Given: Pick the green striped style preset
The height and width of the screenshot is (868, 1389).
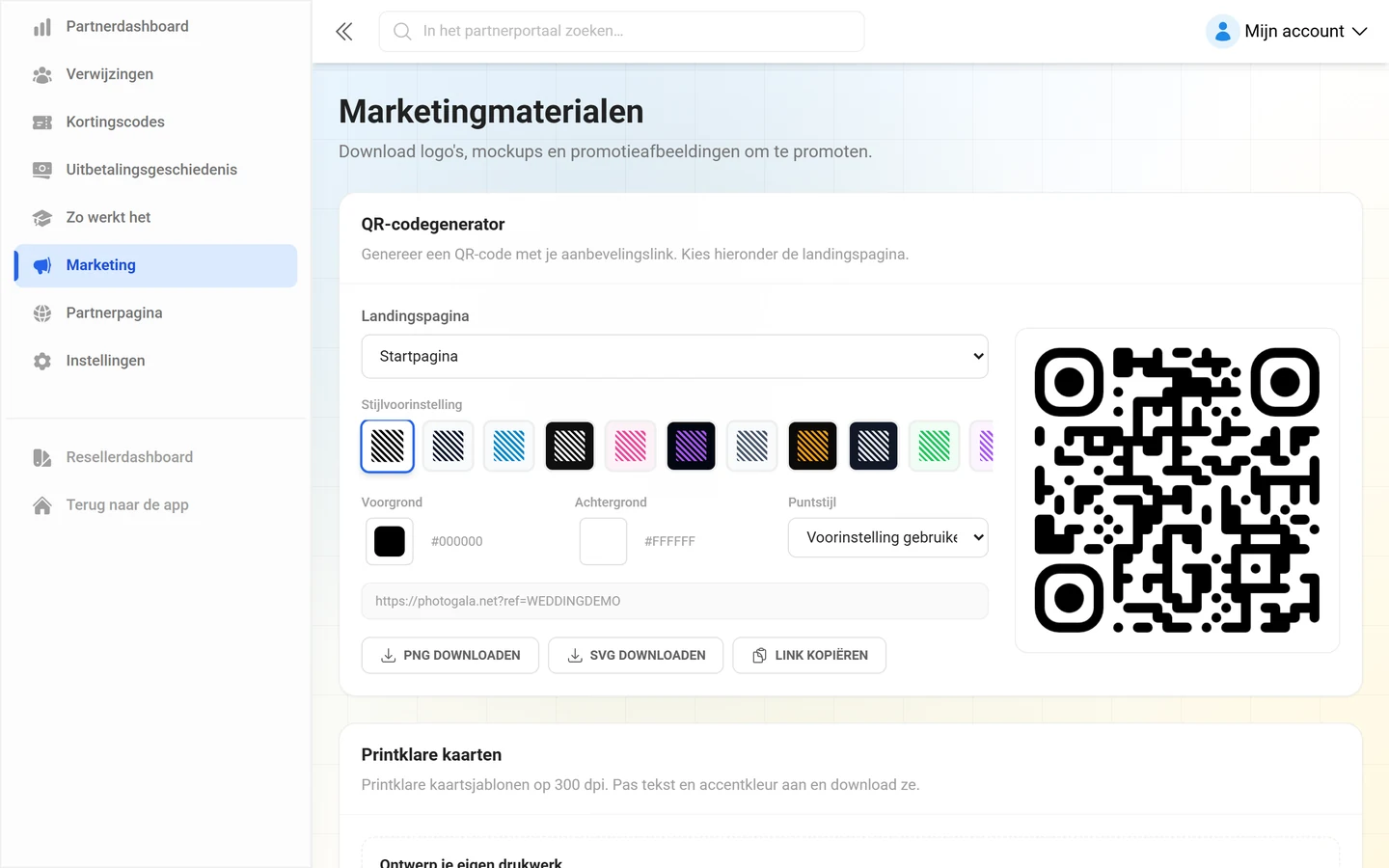Looking at the screenshot, I should pyautogui.click(x=935, y=446).
